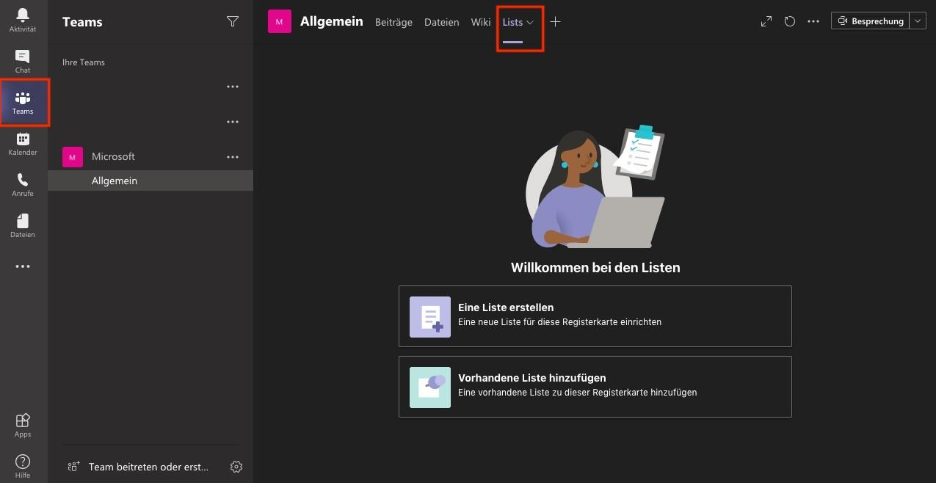936x483 pixels.
Task: Open the Besprechung options dropdown arrow
Action: (x=918, y=21)
